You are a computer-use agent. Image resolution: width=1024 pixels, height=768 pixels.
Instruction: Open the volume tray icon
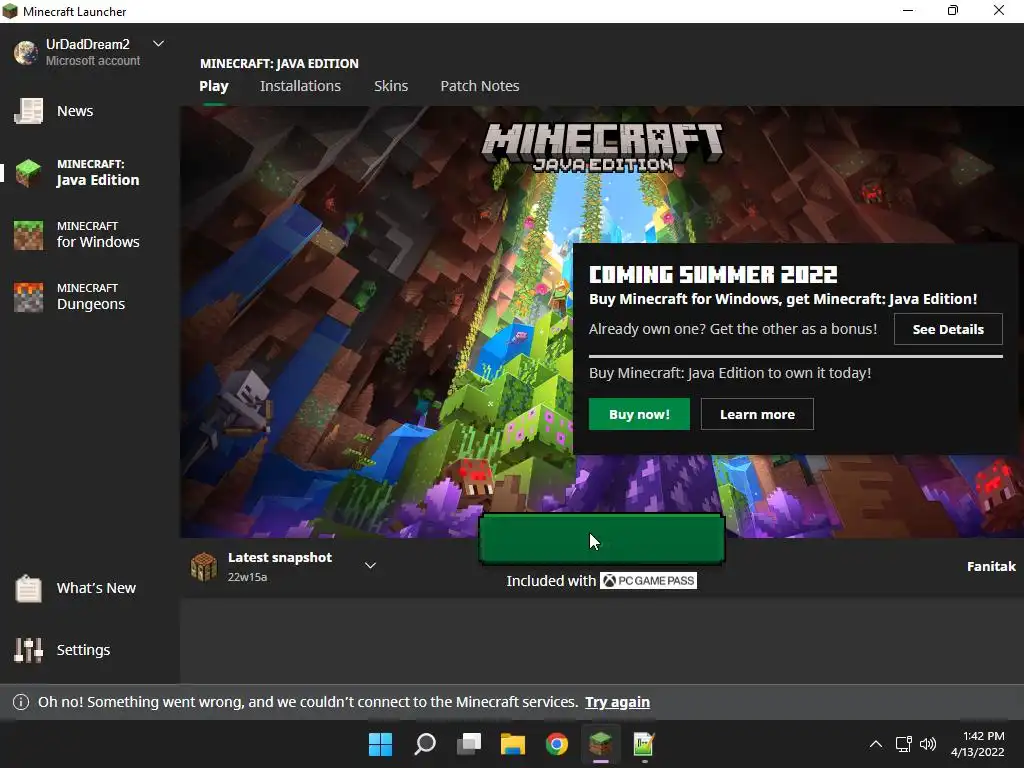click(927, 744)
